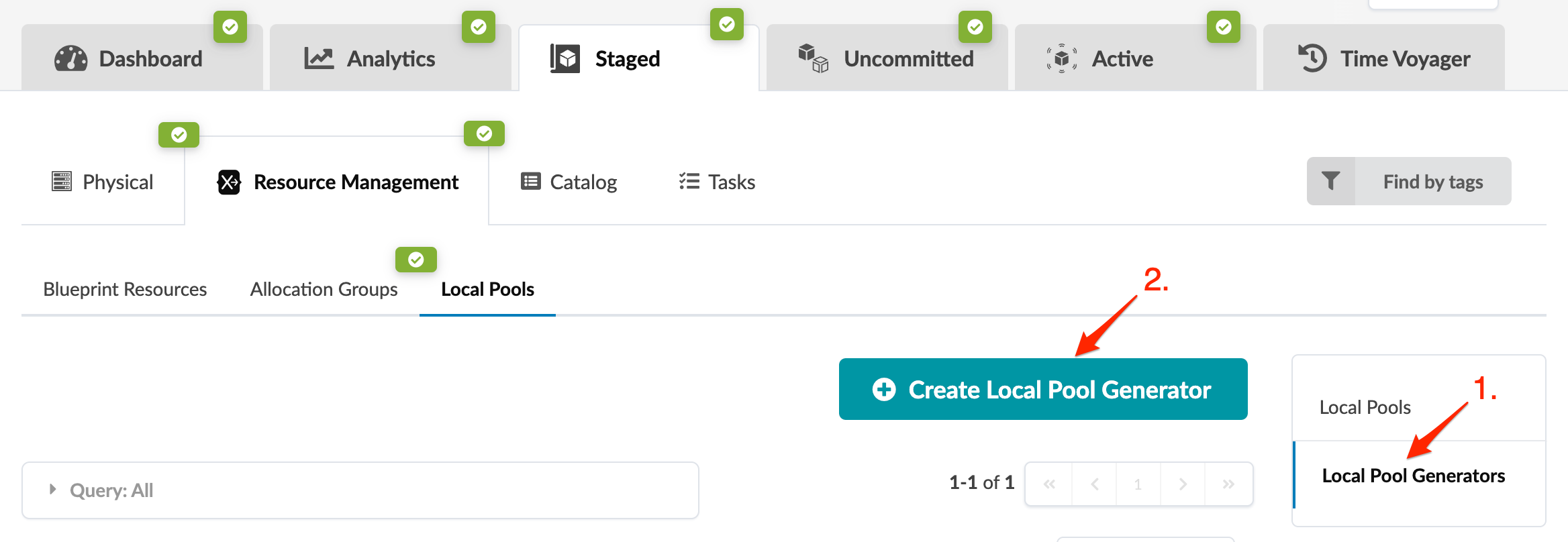The width and height of the screenshot is (1568, 542).
Task: Click the Resource Management shuffle icon
Action: pyautogui.click(x=229, y=182)
